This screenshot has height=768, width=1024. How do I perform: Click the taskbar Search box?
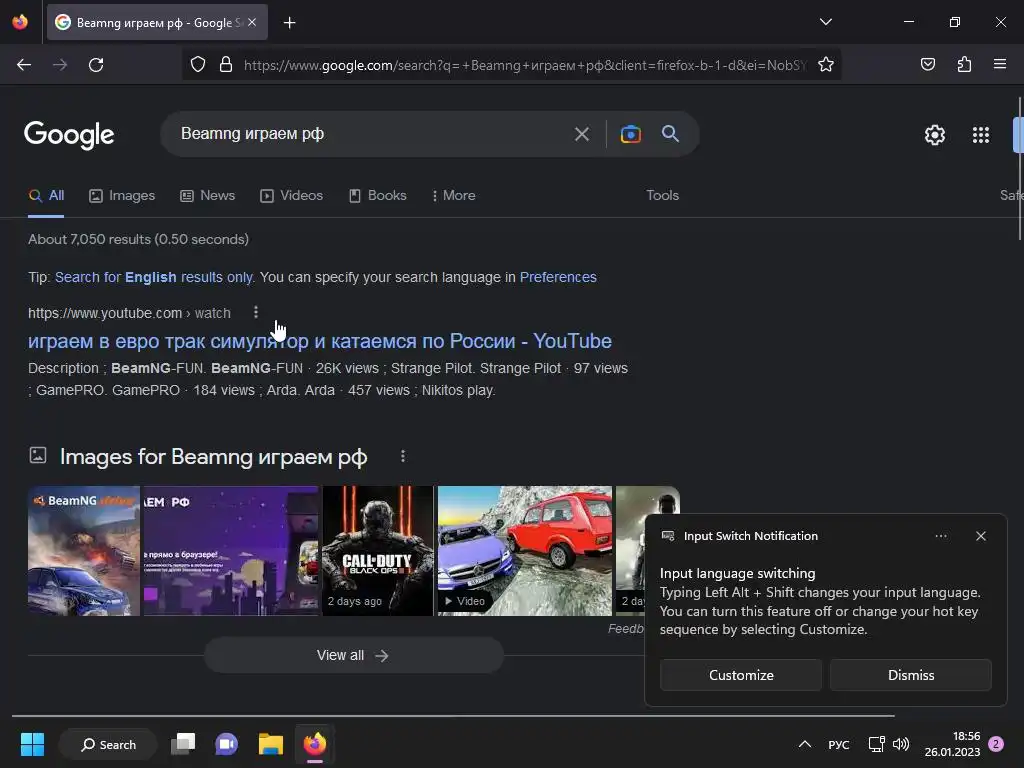click(x=108, y=744)
